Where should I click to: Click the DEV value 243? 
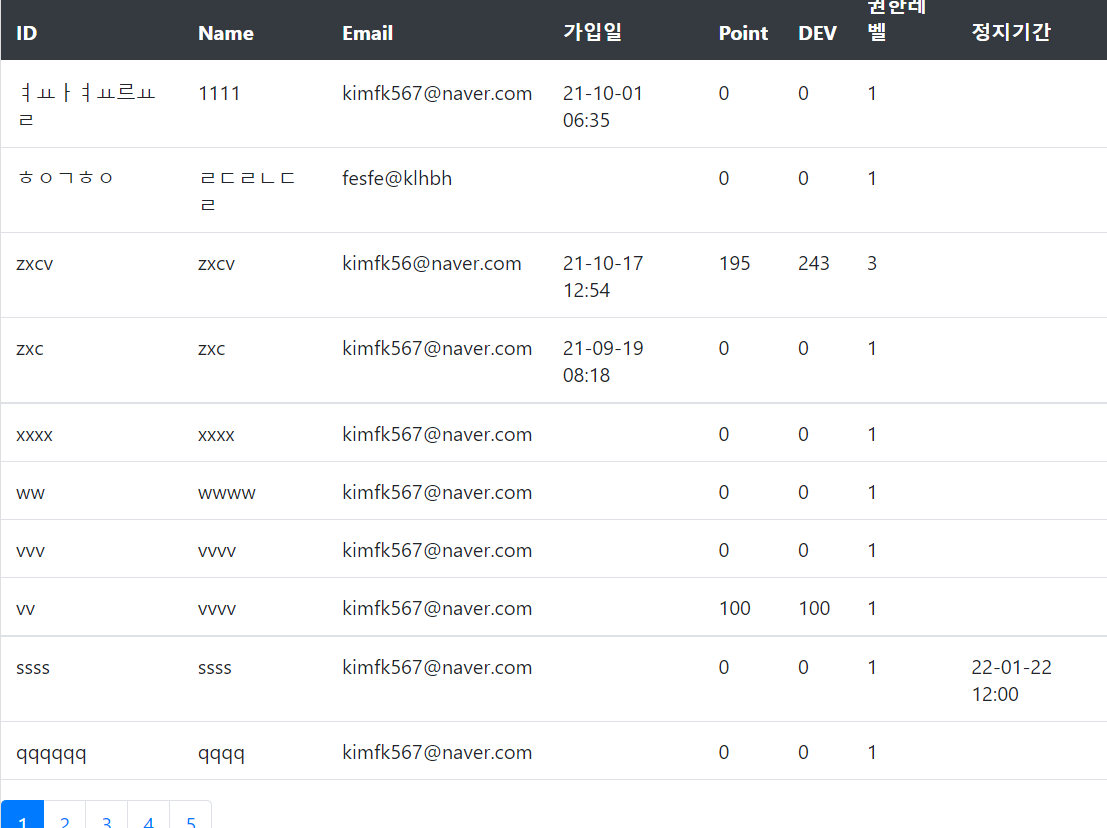tap(814, 263)
